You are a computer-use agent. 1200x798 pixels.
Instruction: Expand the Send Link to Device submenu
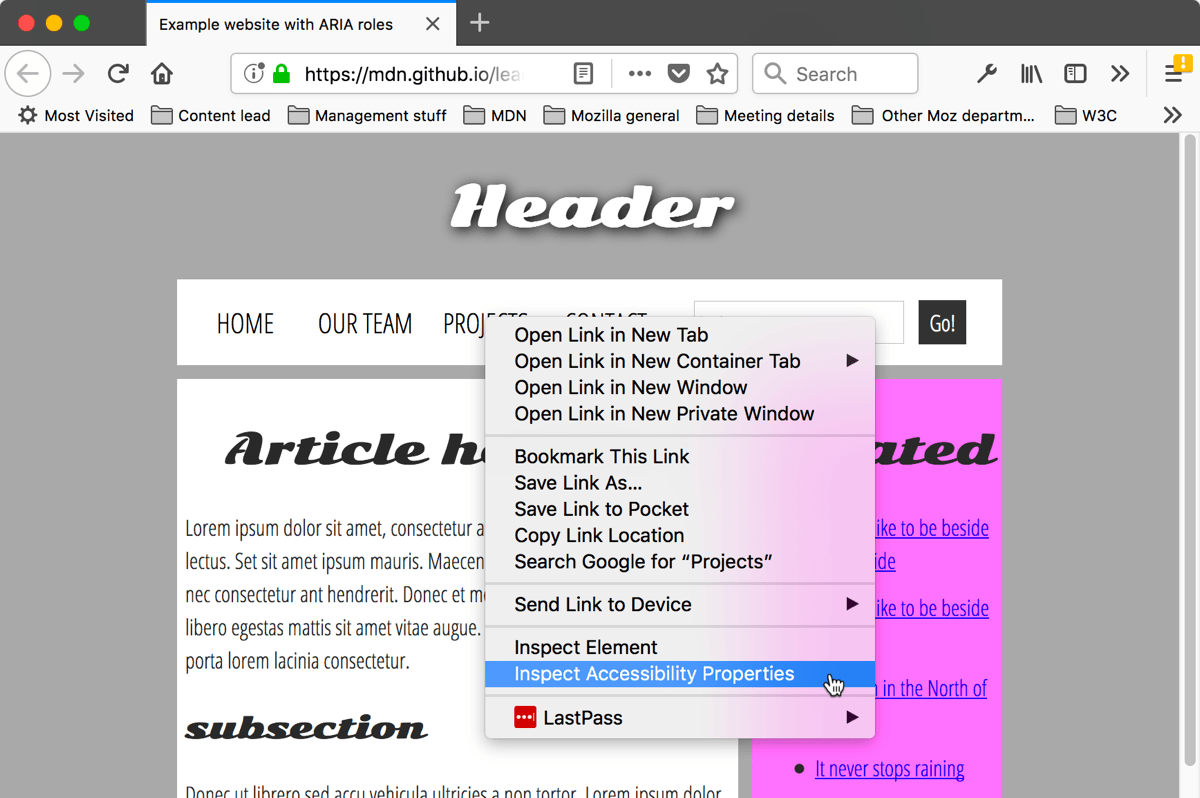[601, 604]
